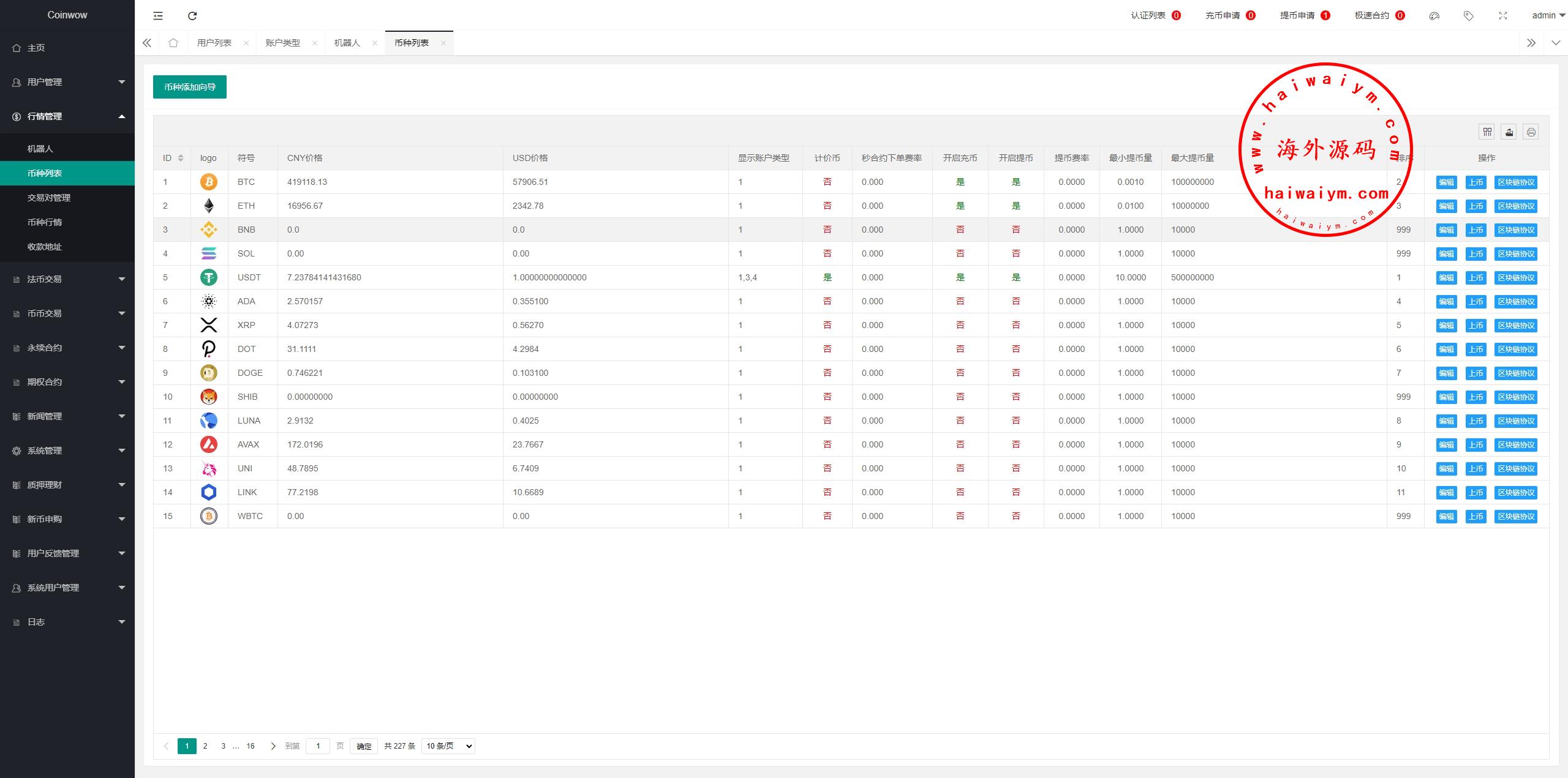Select 交易对管理 in the sidebar

click(x=49, y=198)
